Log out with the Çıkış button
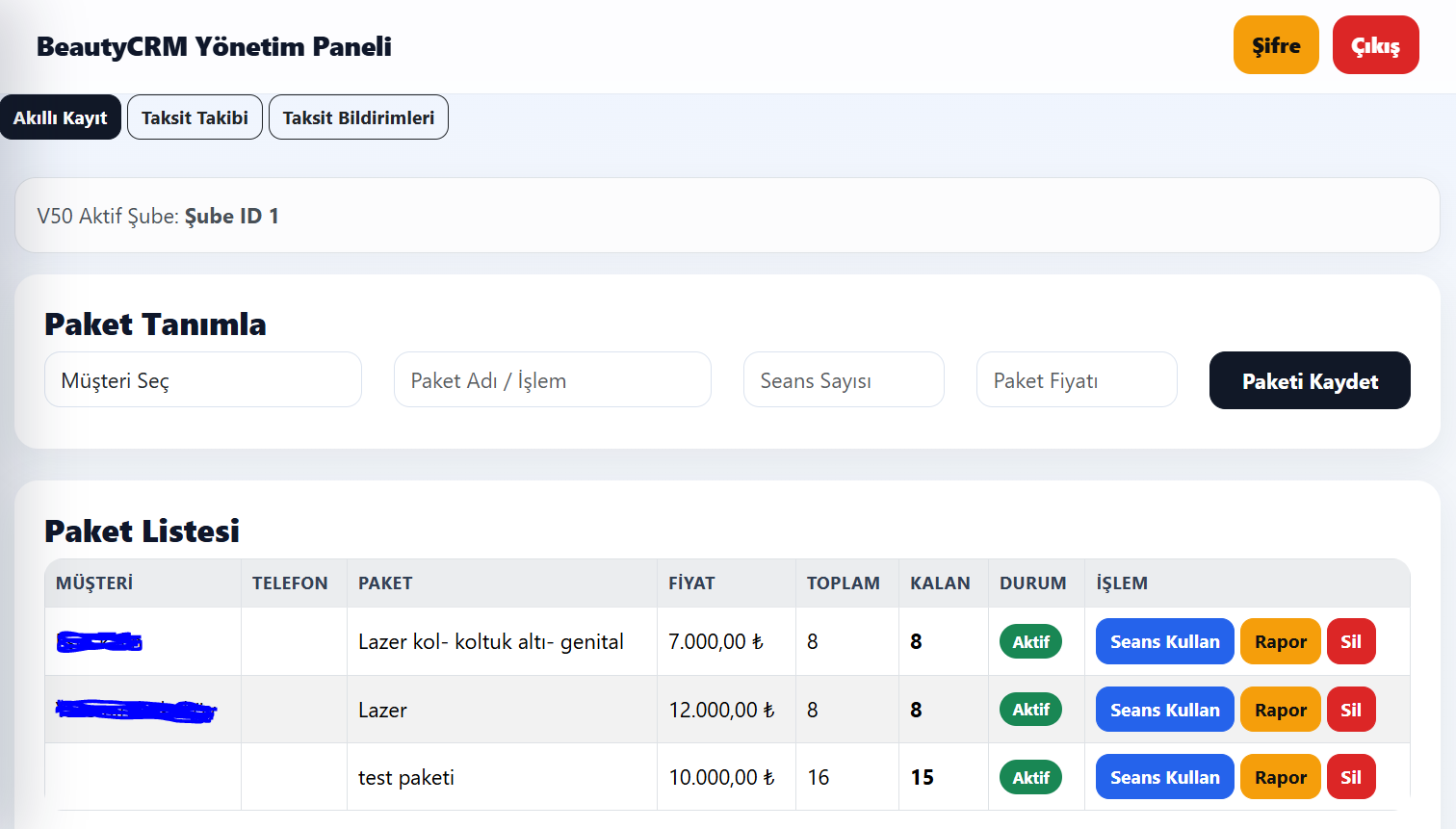This screenshot has height=829, width=1456. (x=1375, y=45)
